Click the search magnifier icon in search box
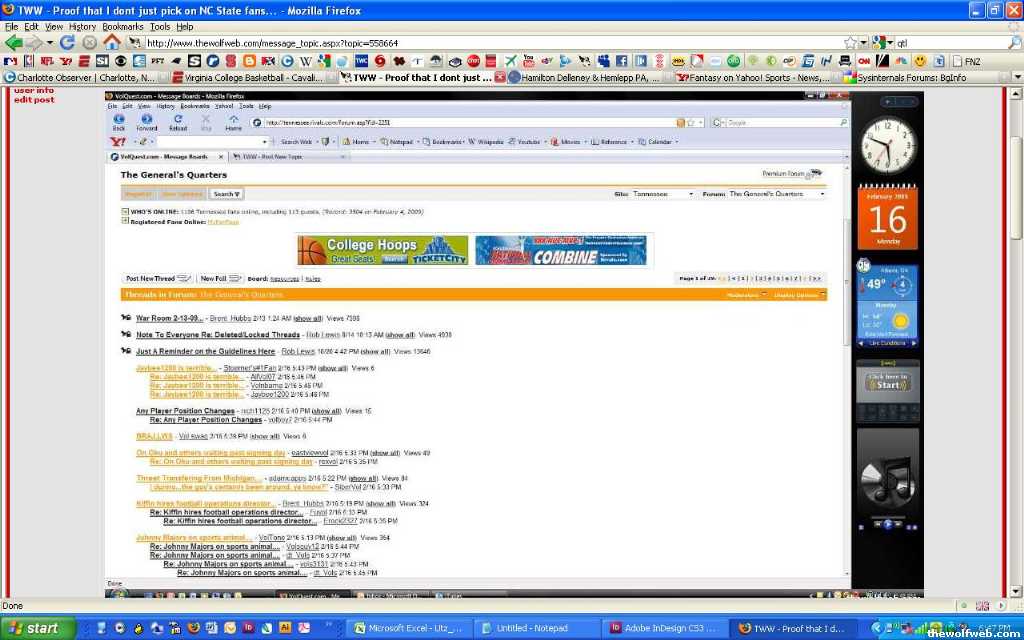The width and height of the screenshot is (1024, 640). 1014,43
